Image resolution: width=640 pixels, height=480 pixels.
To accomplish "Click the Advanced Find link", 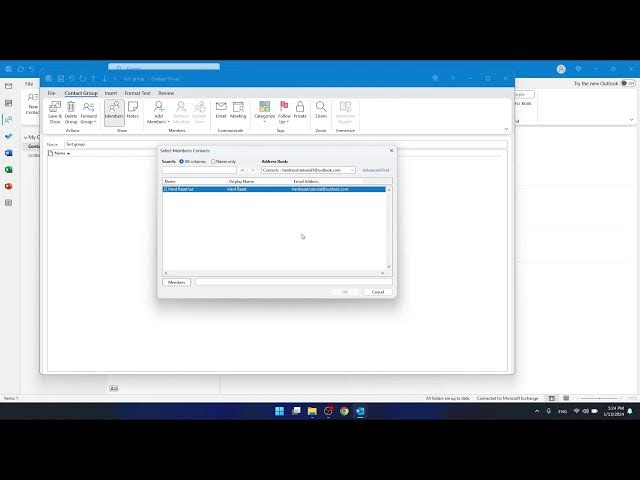I will click(x=376, y=170).
